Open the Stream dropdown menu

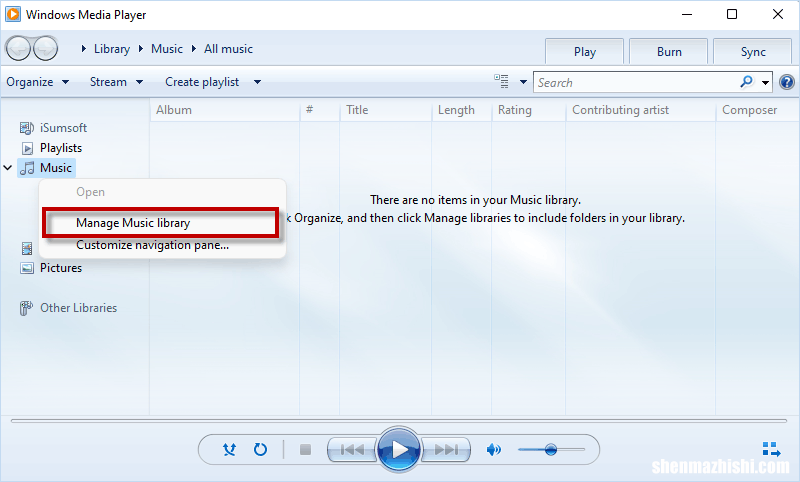(x=116, y=82)
